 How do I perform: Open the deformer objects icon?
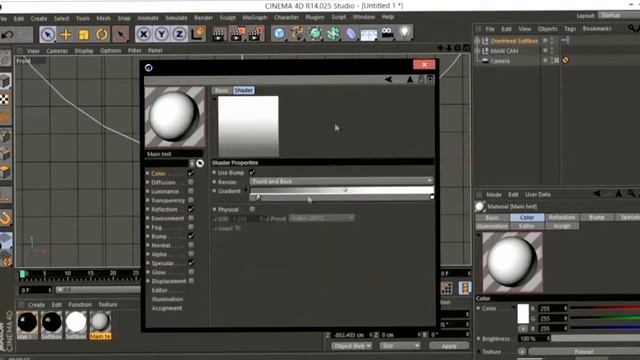[351, 33]
